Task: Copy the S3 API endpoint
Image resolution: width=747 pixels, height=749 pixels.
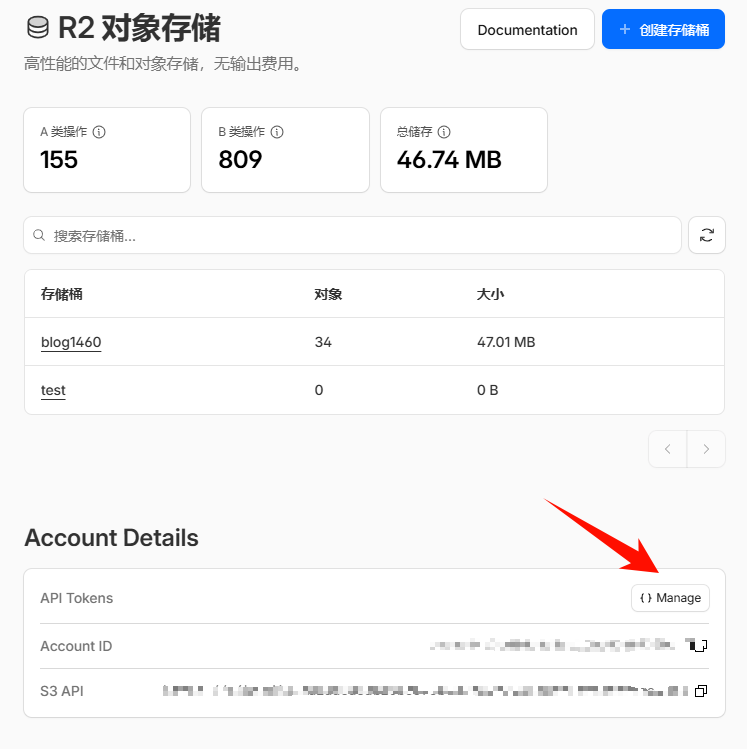Action: click(700, 691)
